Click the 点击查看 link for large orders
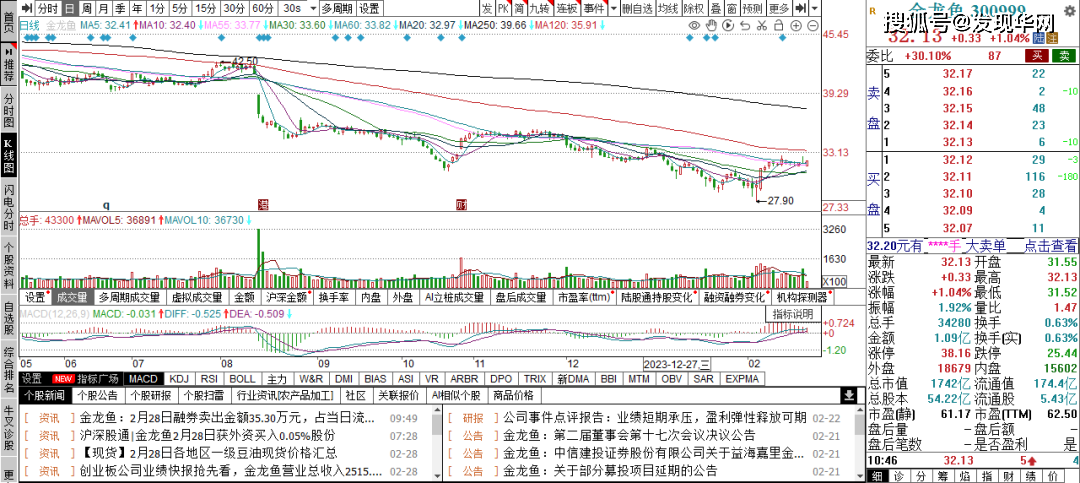1080x483 pixels. [x=1050, y=245]
